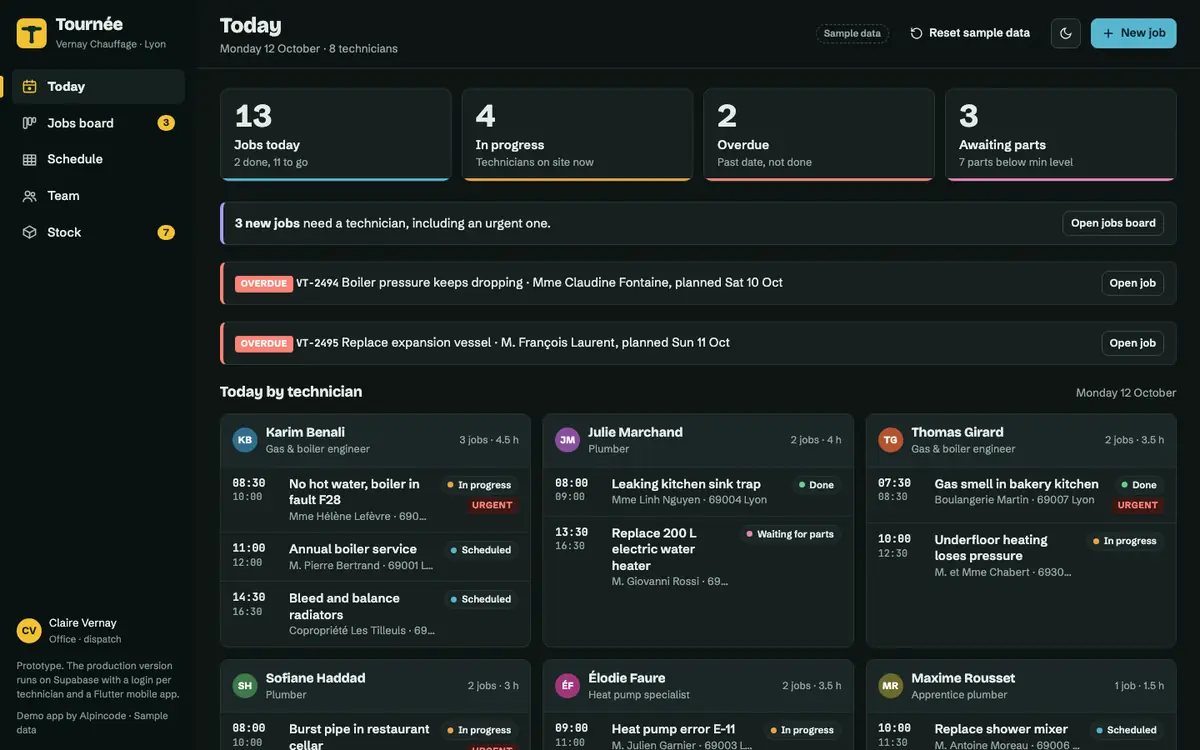Open the Jobs today stat card
This screenshot has width=1200, height=750.
click(x=336, y=135)
